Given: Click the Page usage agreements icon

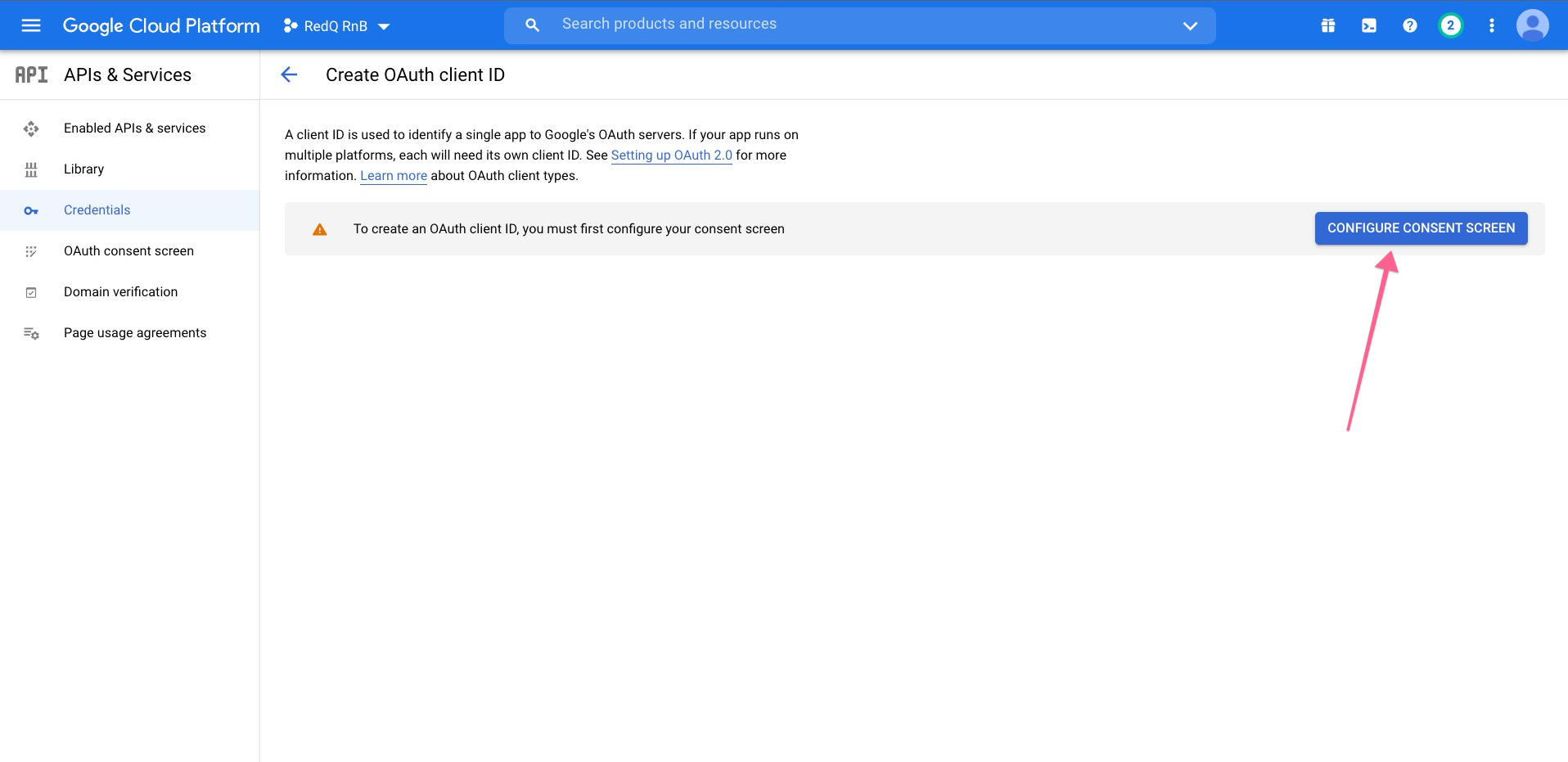Looking at the screenshot, I should (x=31, y=333).
